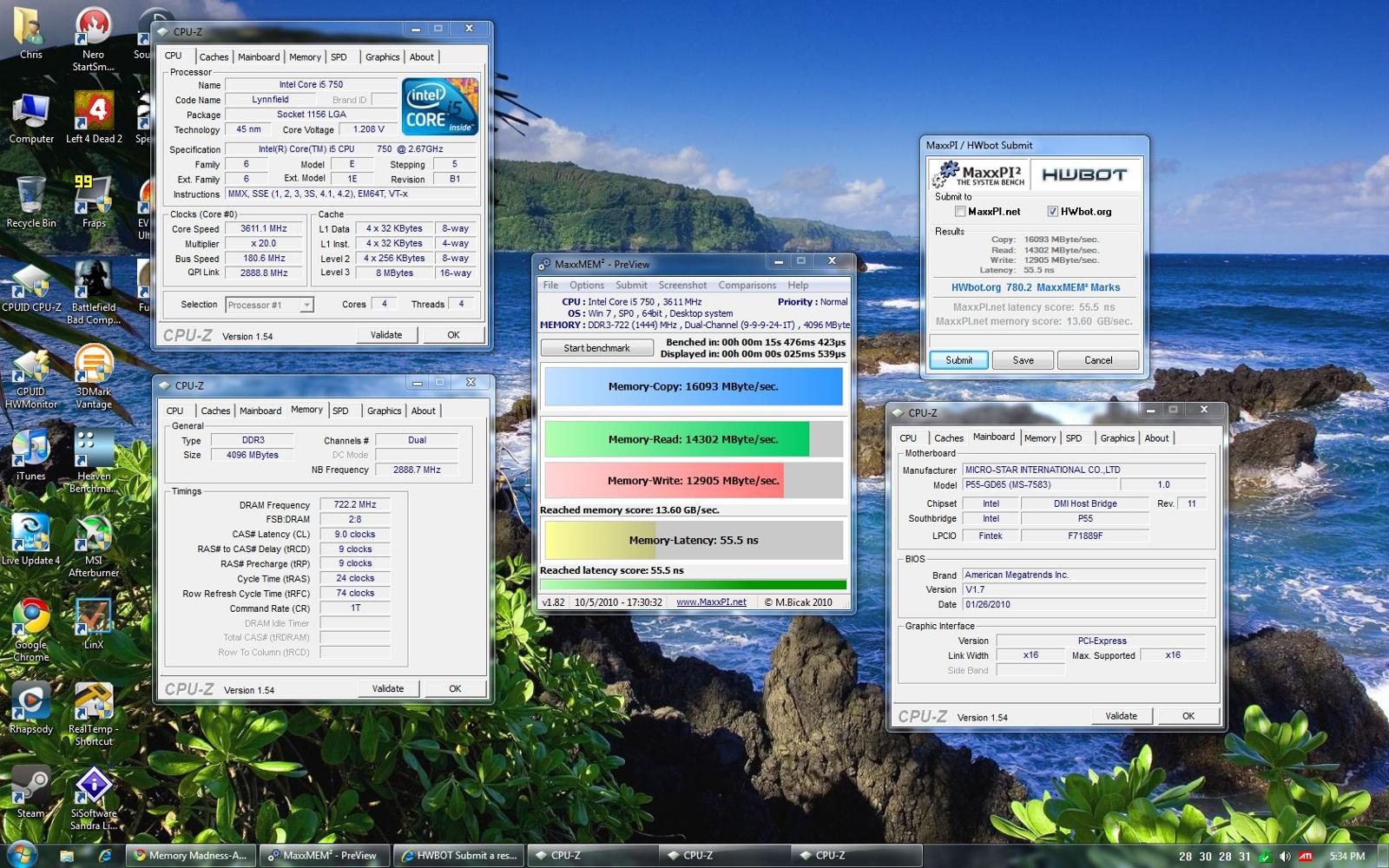Click Start benchmark in MaxxMEM

click(x=596, y=348)
